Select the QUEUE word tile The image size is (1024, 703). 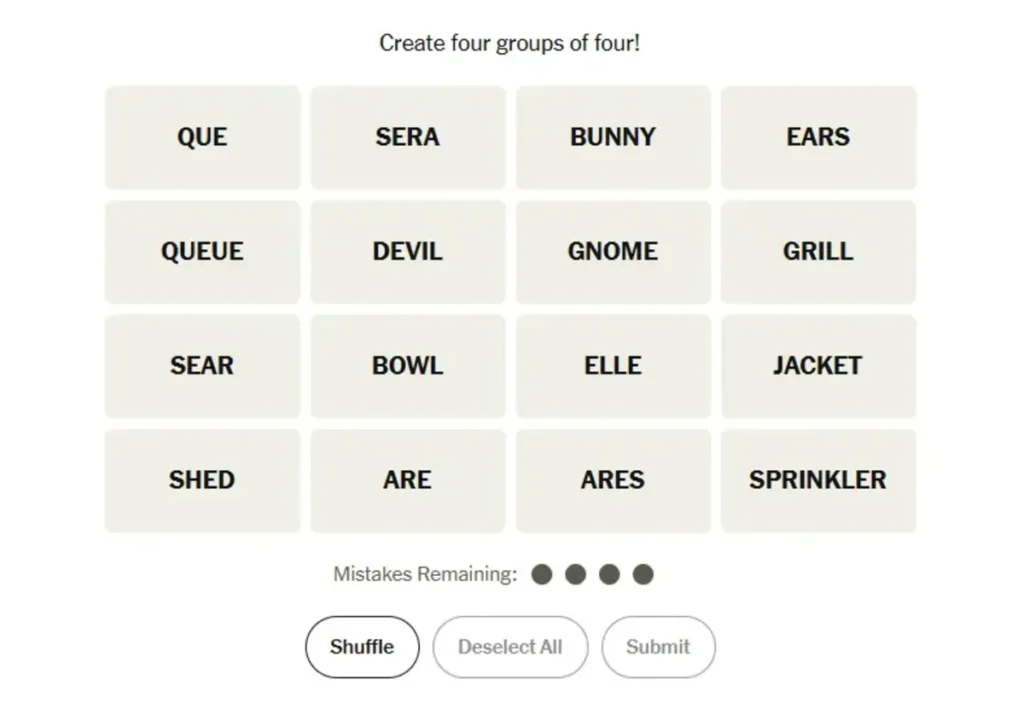pos(202,251)
